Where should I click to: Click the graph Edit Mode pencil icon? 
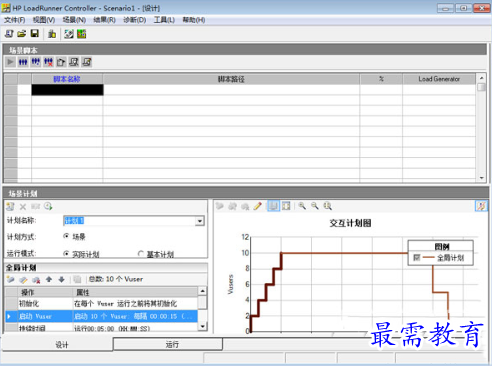click(x=258, y=206)
